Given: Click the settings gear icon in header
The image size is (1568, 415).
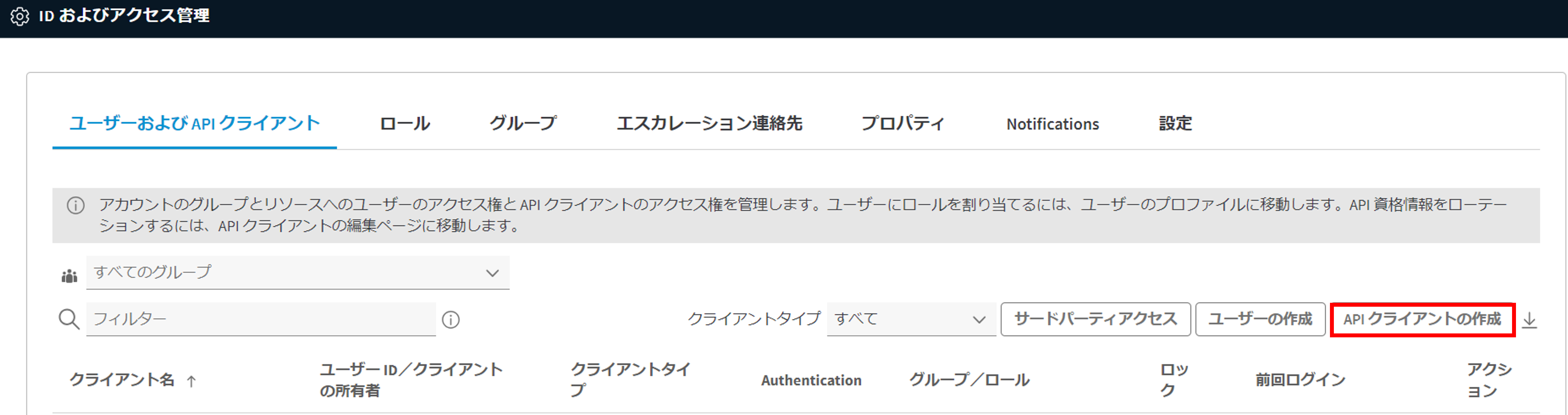Looking at the screenshot, I should coord(20,16).
